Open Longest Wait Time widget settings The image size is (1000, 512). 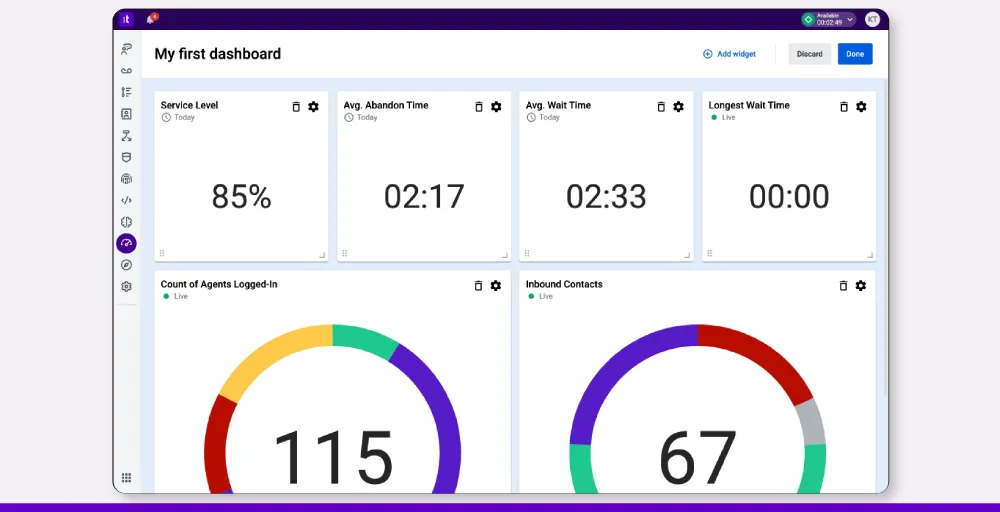pyautogui.click(x=861, y=106)
